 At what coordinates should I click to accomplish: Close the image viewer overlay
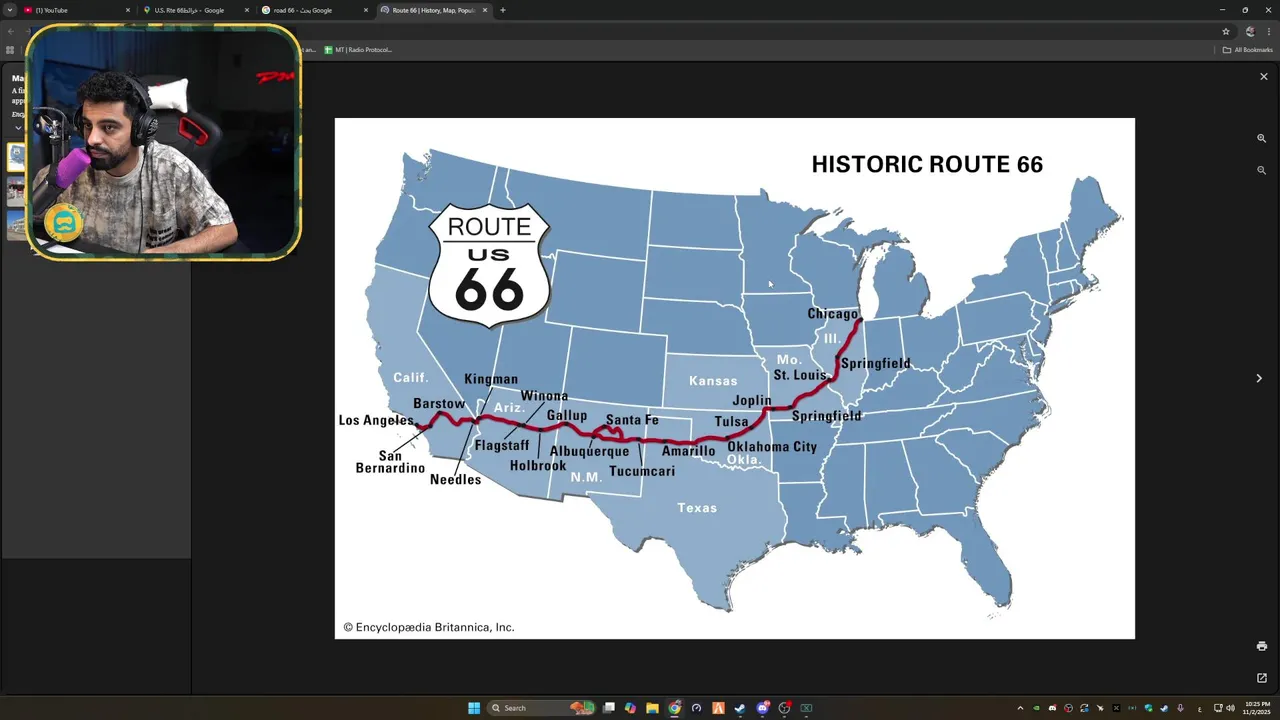pyautogui.click(x=1263, y=77)
